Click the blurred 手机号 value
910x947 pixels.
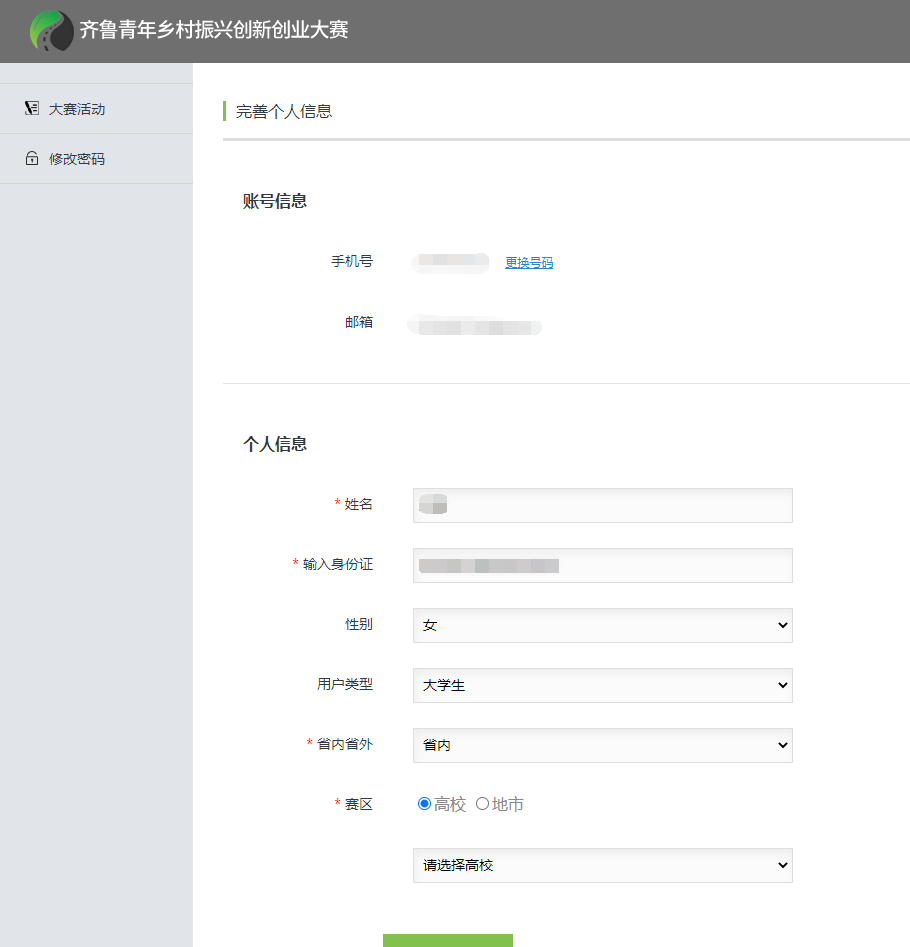tap(451, 263)
